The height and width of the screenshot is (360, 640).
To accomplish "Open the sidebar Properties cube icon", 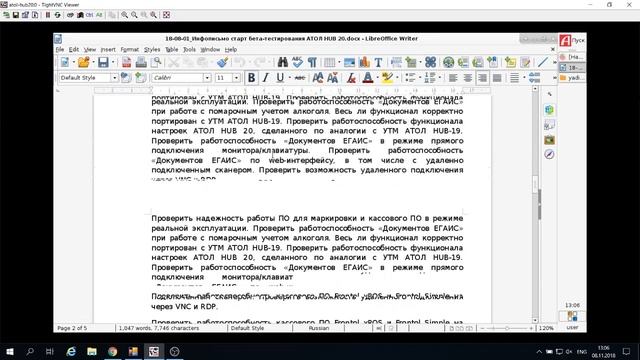I will coord(549,110).
